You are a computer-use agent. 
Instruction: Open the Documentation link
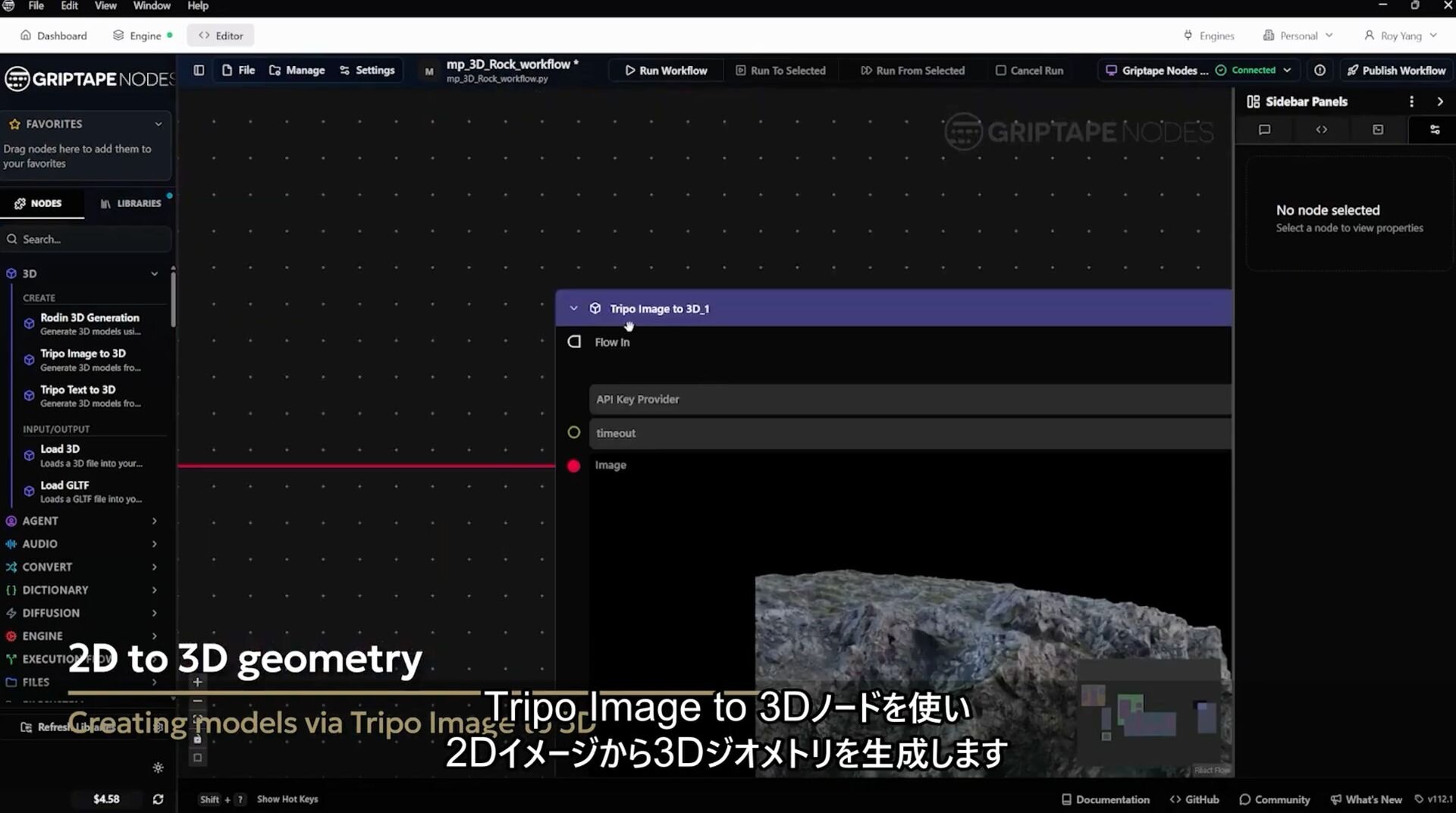point(1105,799)
